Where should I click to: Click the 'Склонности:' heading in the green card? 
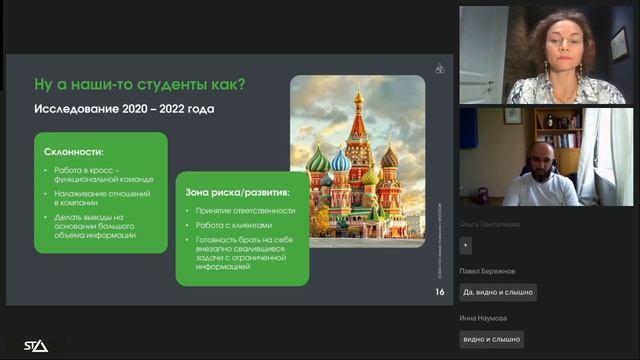[x=74, y=152]
